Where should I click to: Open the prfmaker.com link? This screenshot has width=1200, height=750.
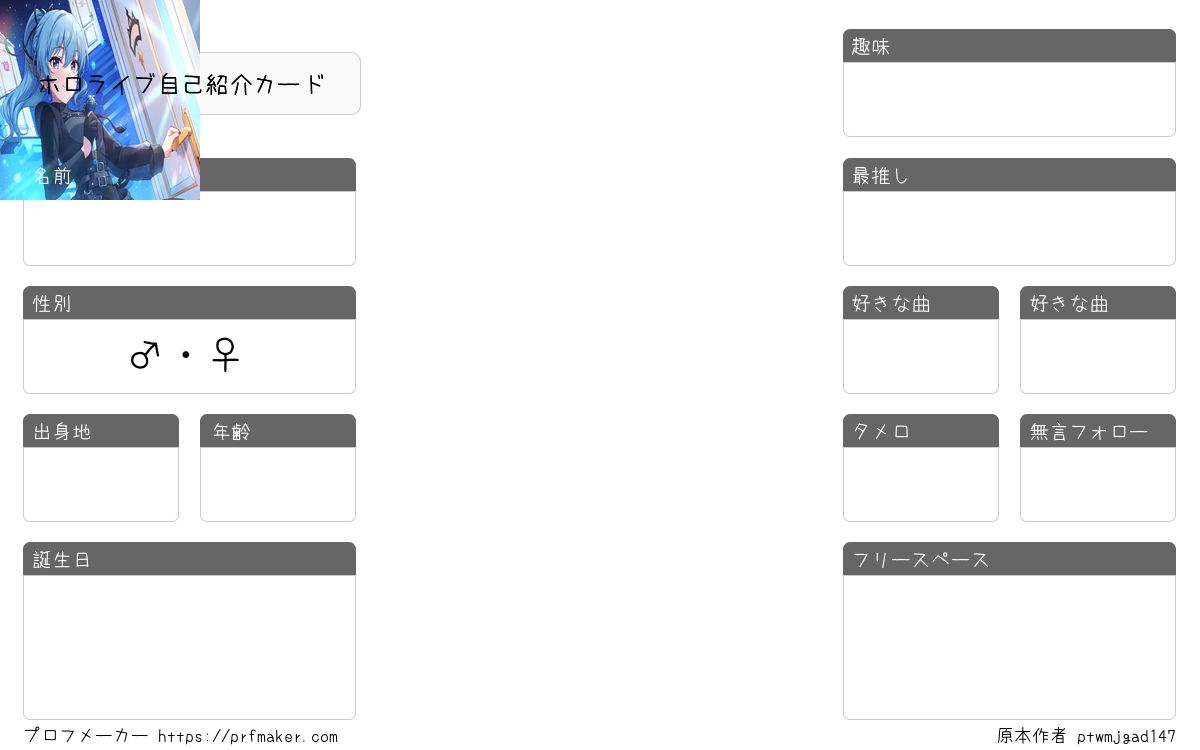pyautogui.click(x=248, y=737)
